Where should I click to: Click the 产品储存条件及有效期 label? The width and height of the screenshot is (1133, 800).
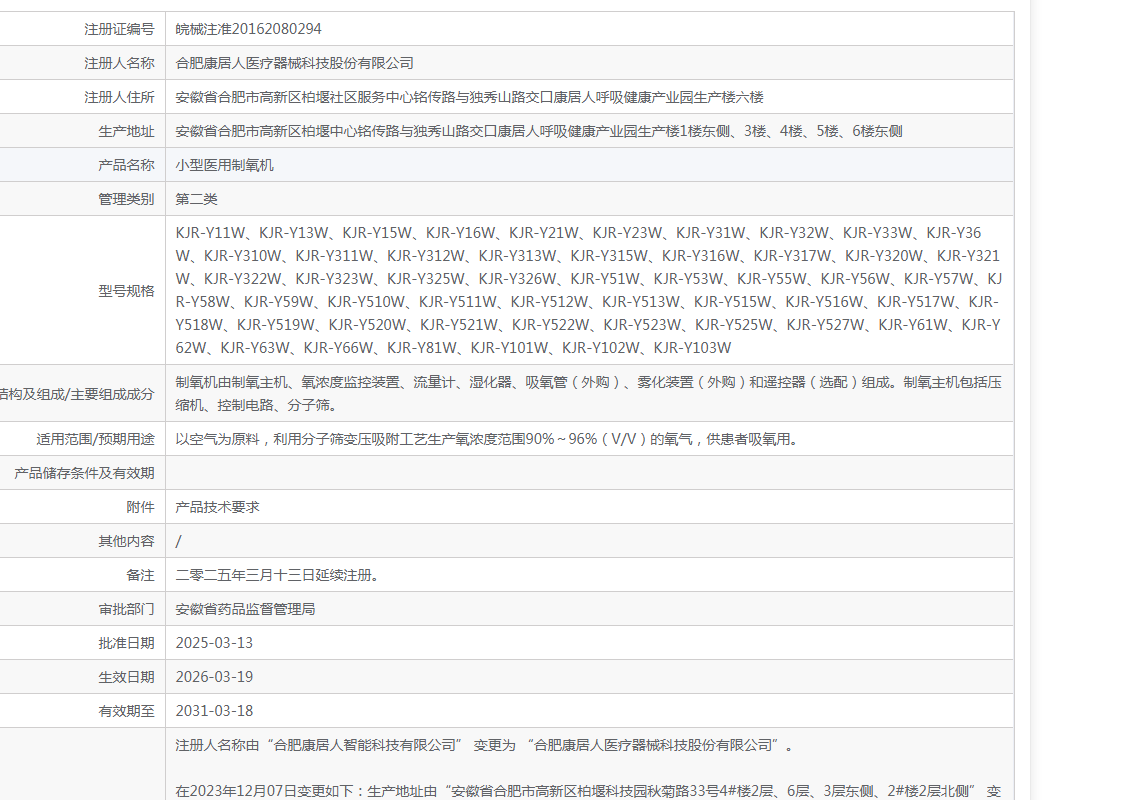pyautogui.click(x=85, y=473)
